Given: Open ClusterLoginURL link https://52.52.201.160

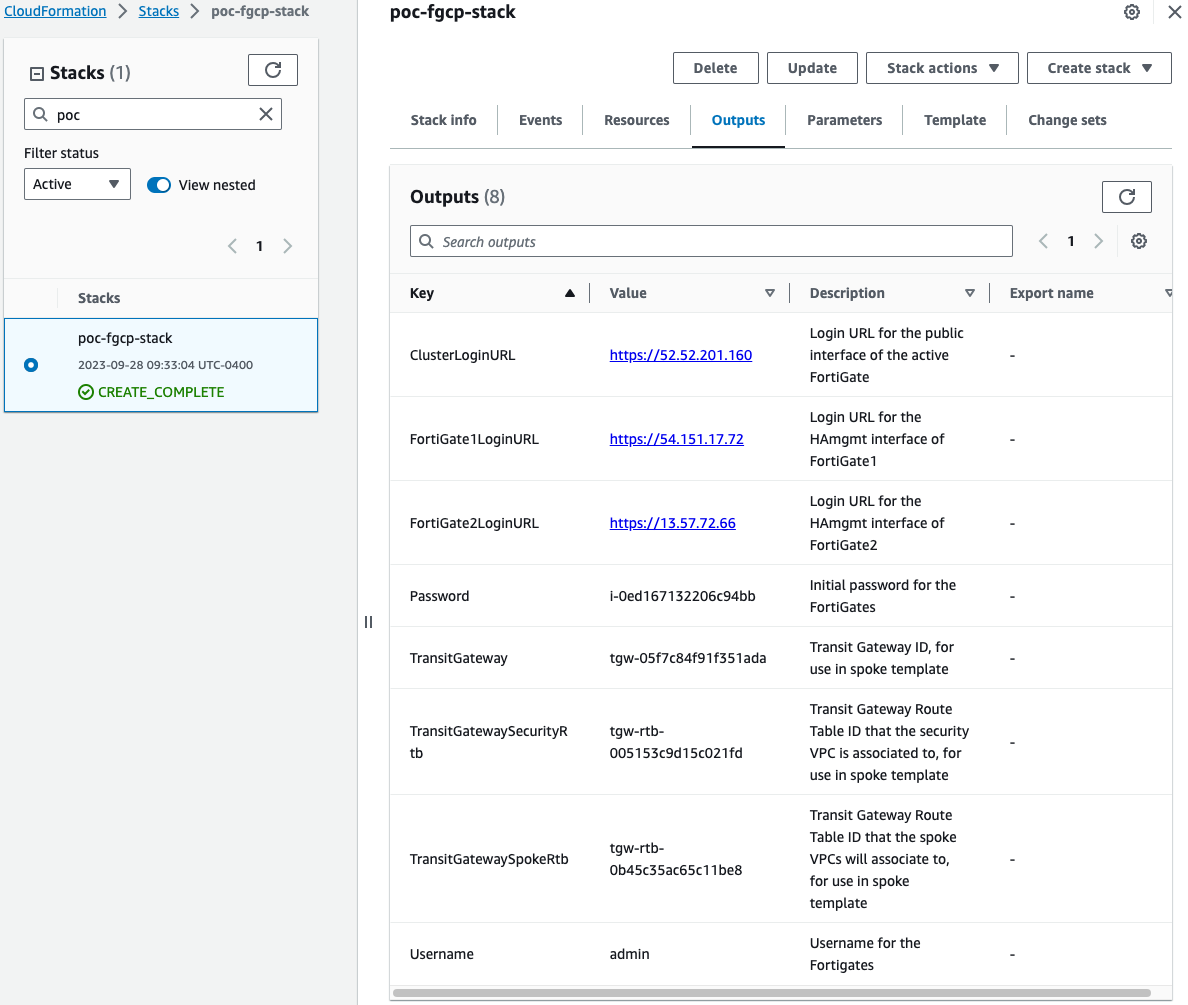Looking at the screenshot, I should coord(680,355).
